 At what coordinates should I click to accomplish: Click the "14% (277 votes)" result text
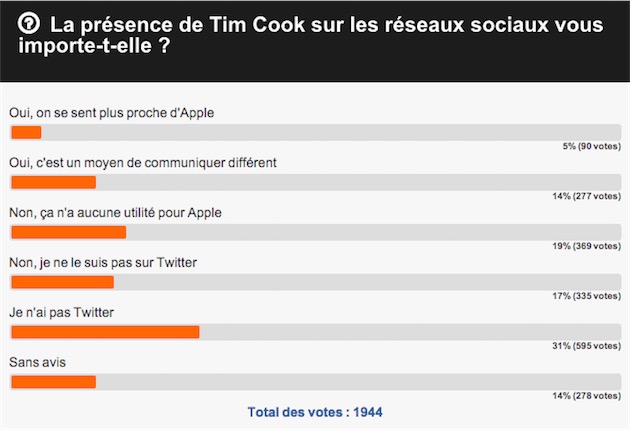tap(587, 196)
